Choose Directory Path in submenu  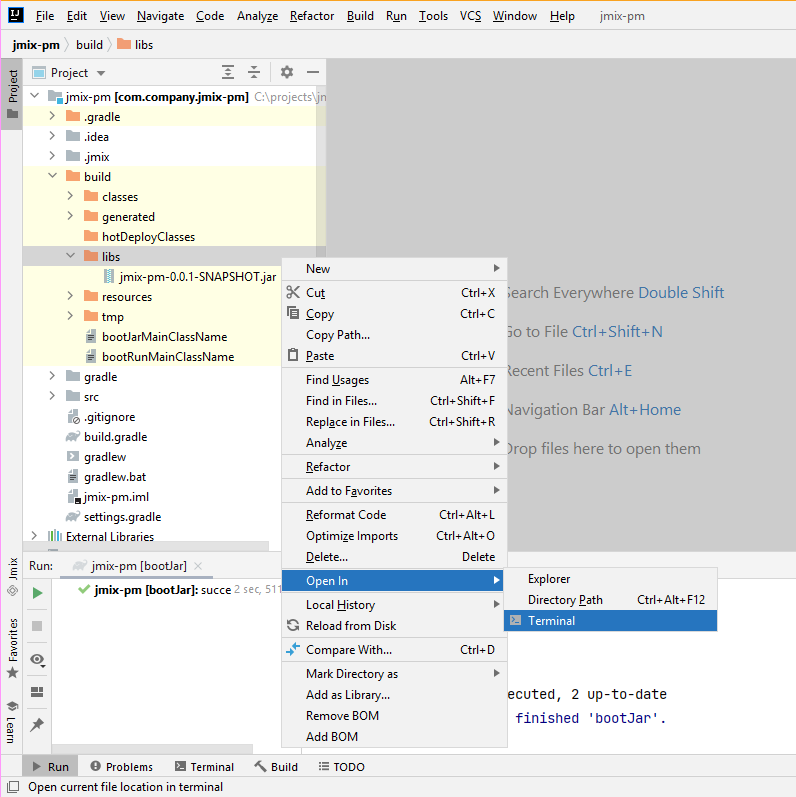pos(610,600)
